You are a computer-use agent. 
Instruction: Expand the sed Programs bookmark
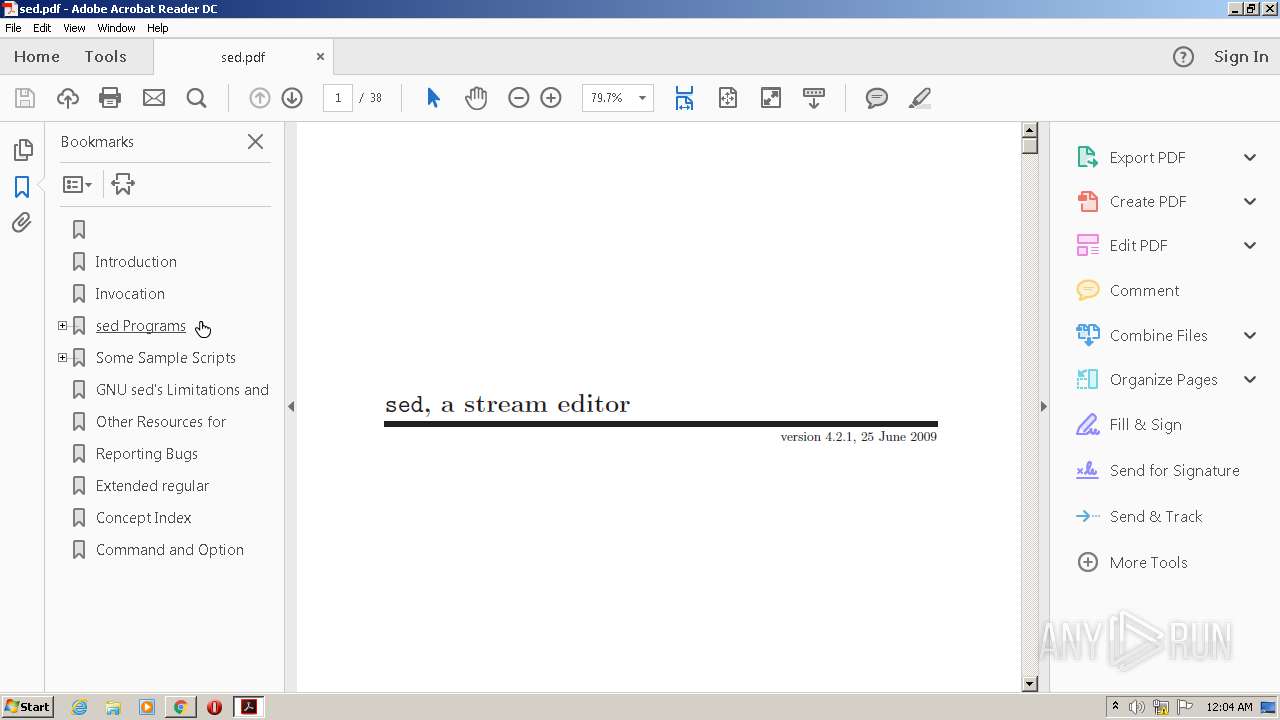click(62, 326)
